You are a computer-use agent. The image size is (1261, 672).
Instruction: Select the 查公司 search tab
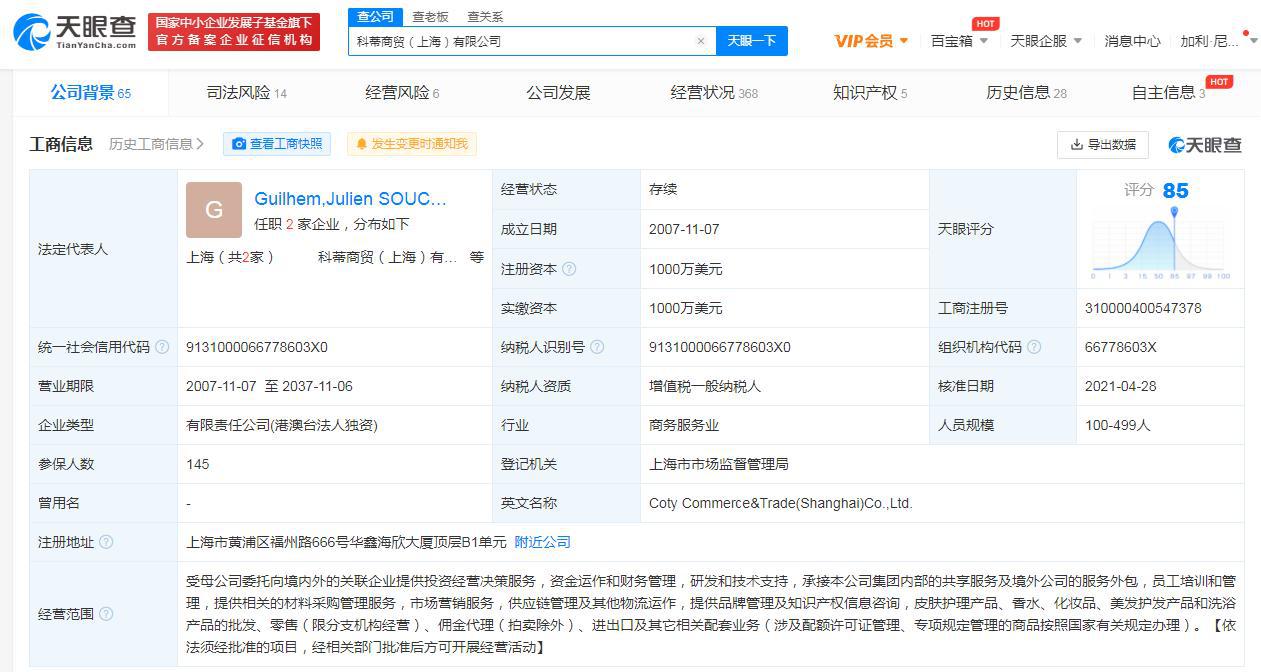[376, 16]
